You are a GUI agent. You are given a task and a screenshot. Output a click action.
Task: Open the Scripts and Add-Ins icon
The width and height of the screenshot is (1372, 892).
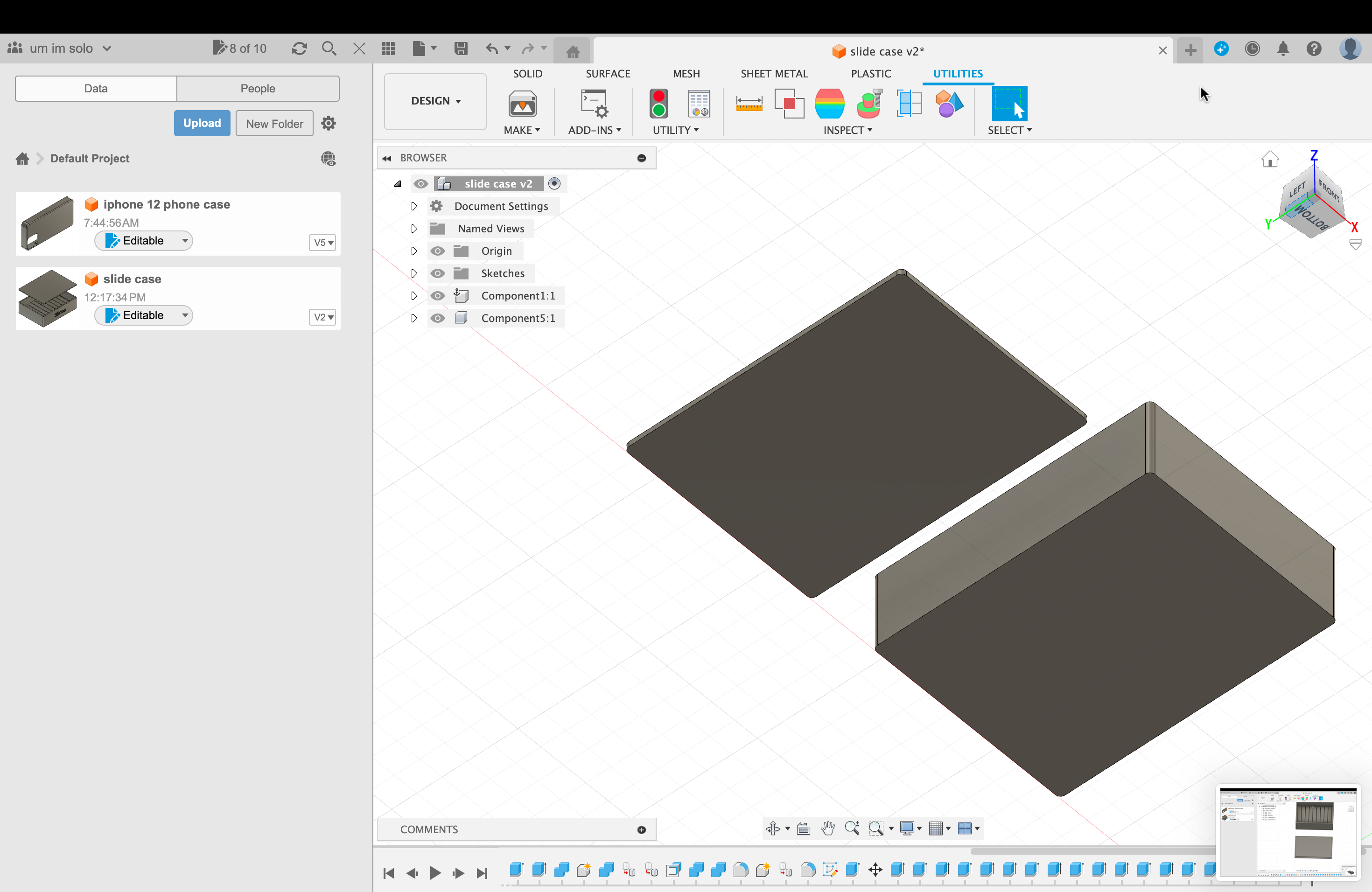(x=595, y=105)
